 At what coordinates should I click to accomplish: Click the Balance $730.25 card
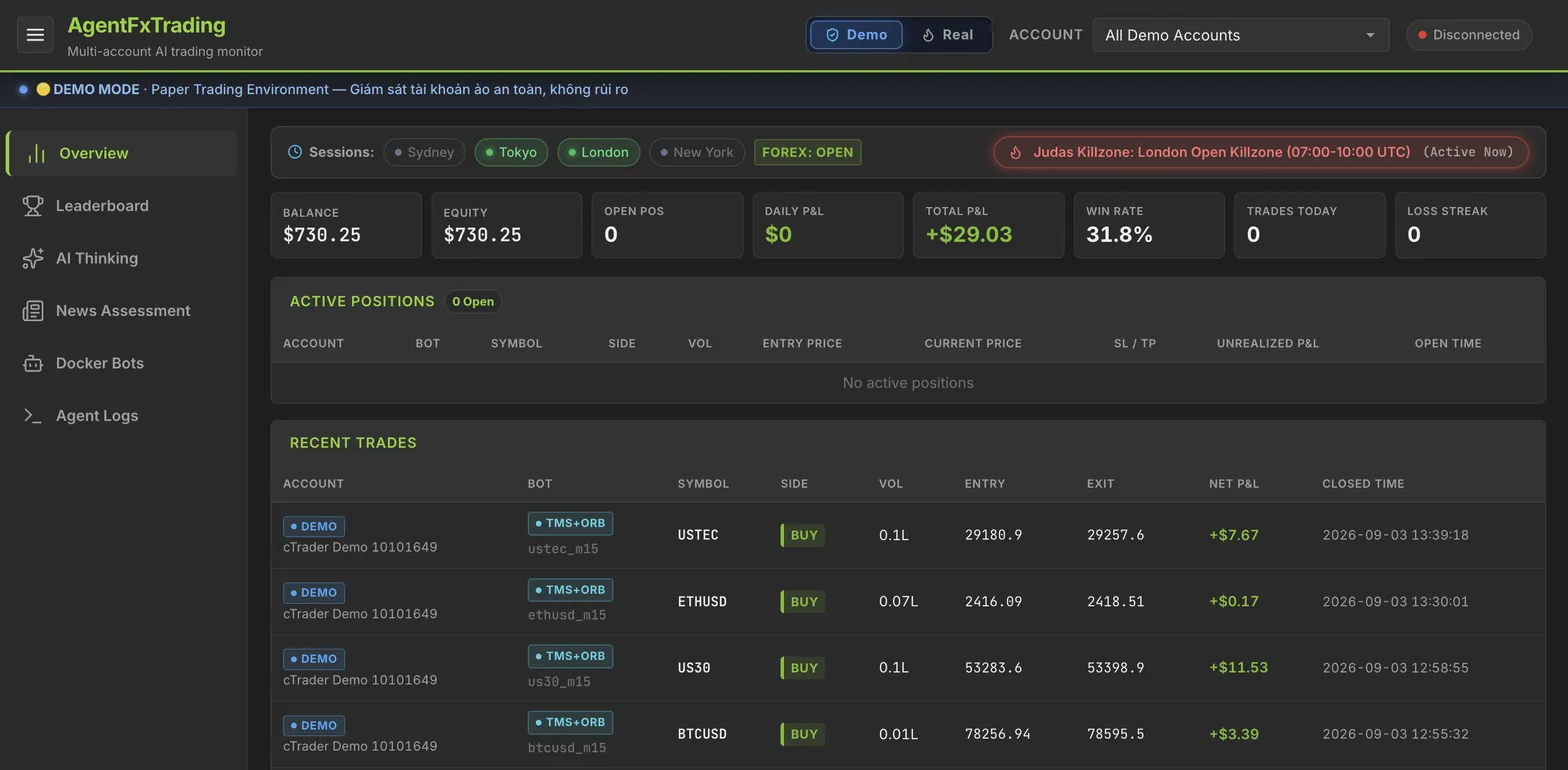(346, 225)
